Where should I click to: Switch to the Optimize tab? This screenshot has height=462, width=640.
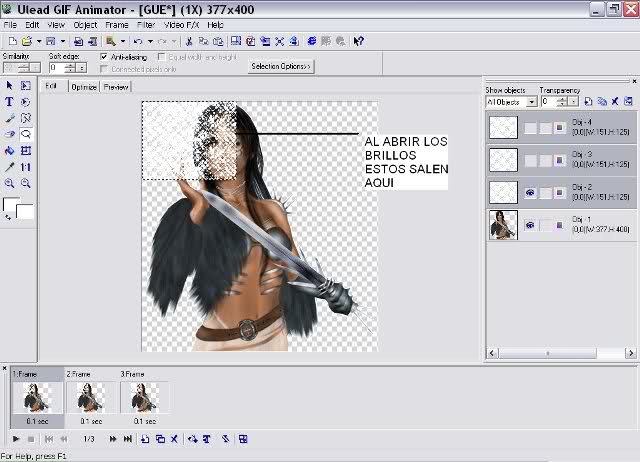84,87
